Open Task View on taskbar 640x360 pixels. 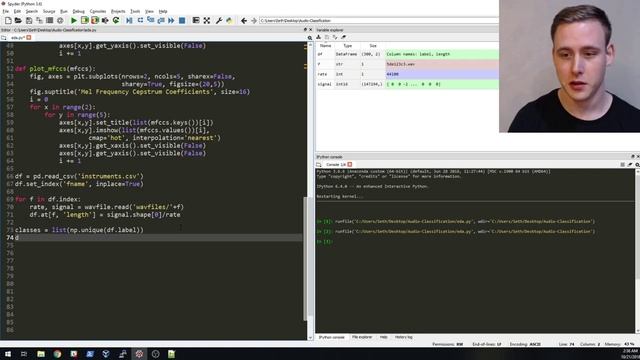click(24, 354)
